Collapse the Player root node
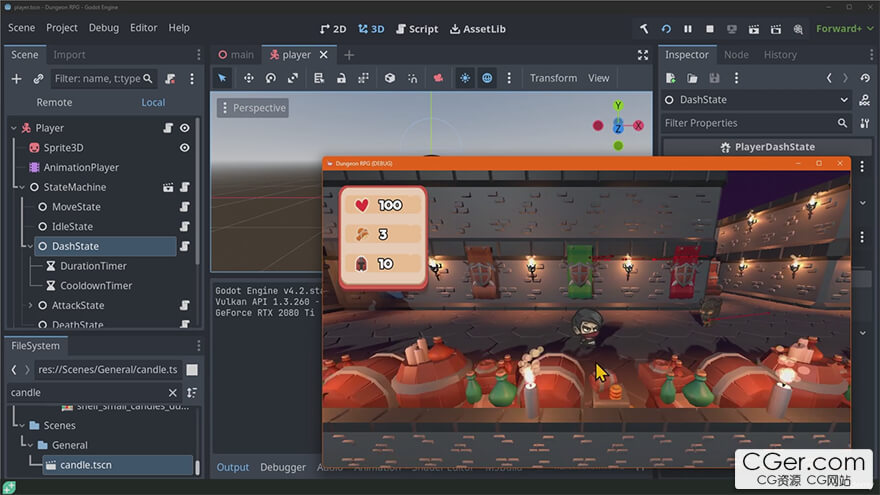Image resolution: width=880 pixels, height=495 pixels. pos(14,128)
